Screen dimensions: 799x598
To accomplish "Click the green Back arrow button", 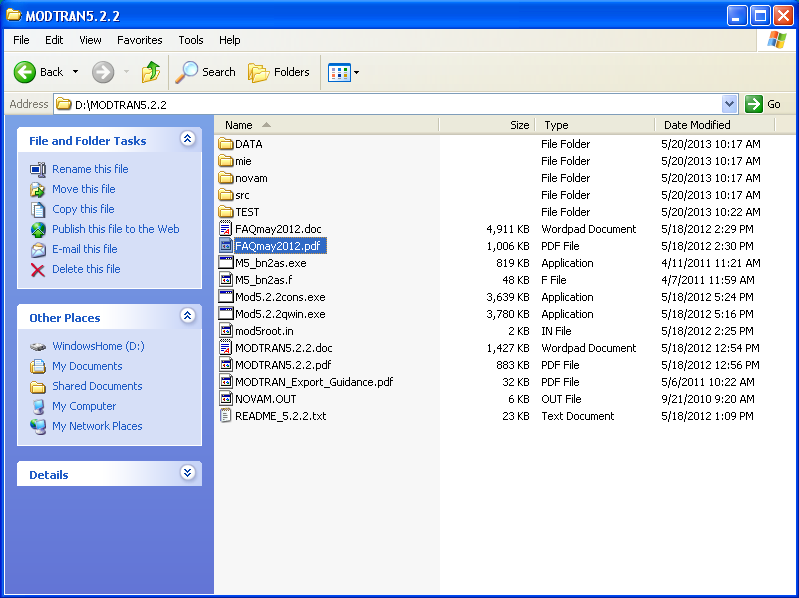I will [x=24, y=72].
